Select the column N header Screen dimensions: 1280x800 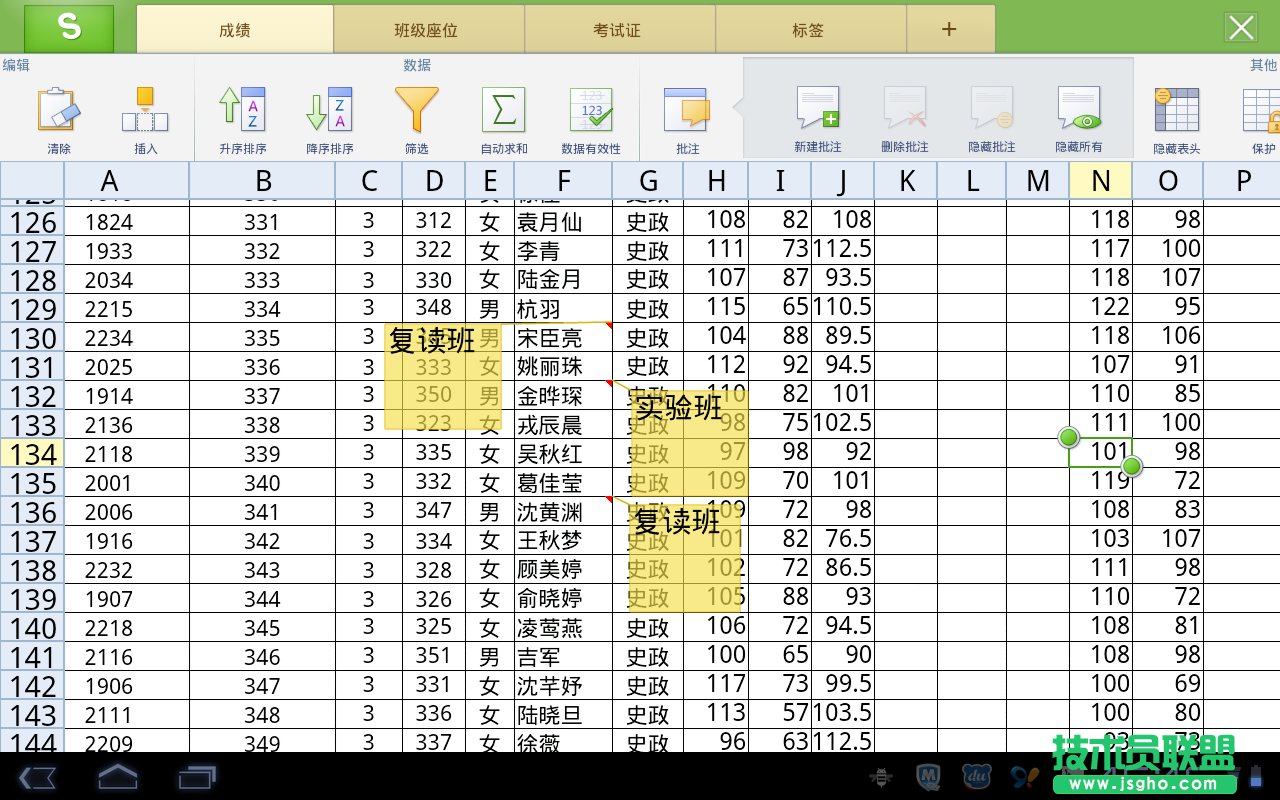[1101, 181]
